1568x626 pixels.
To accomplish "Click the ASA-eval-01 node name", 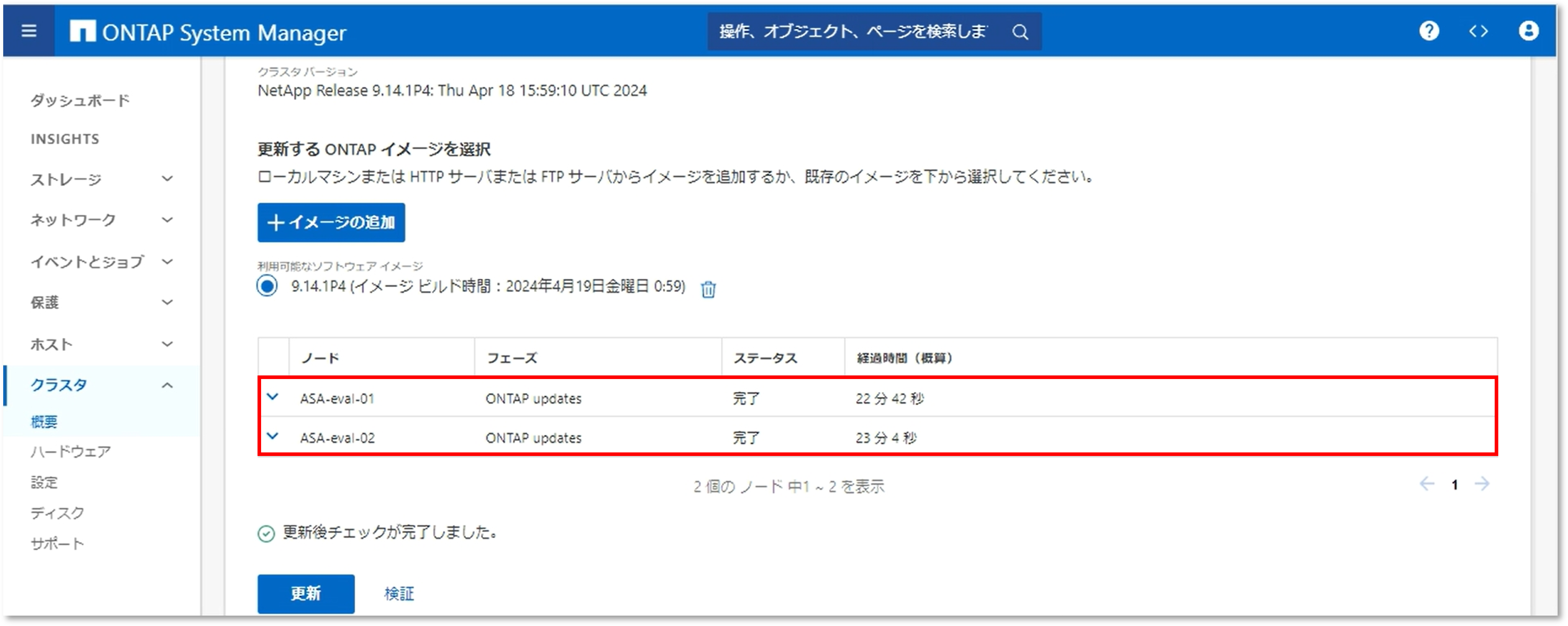I will [337, 398].
